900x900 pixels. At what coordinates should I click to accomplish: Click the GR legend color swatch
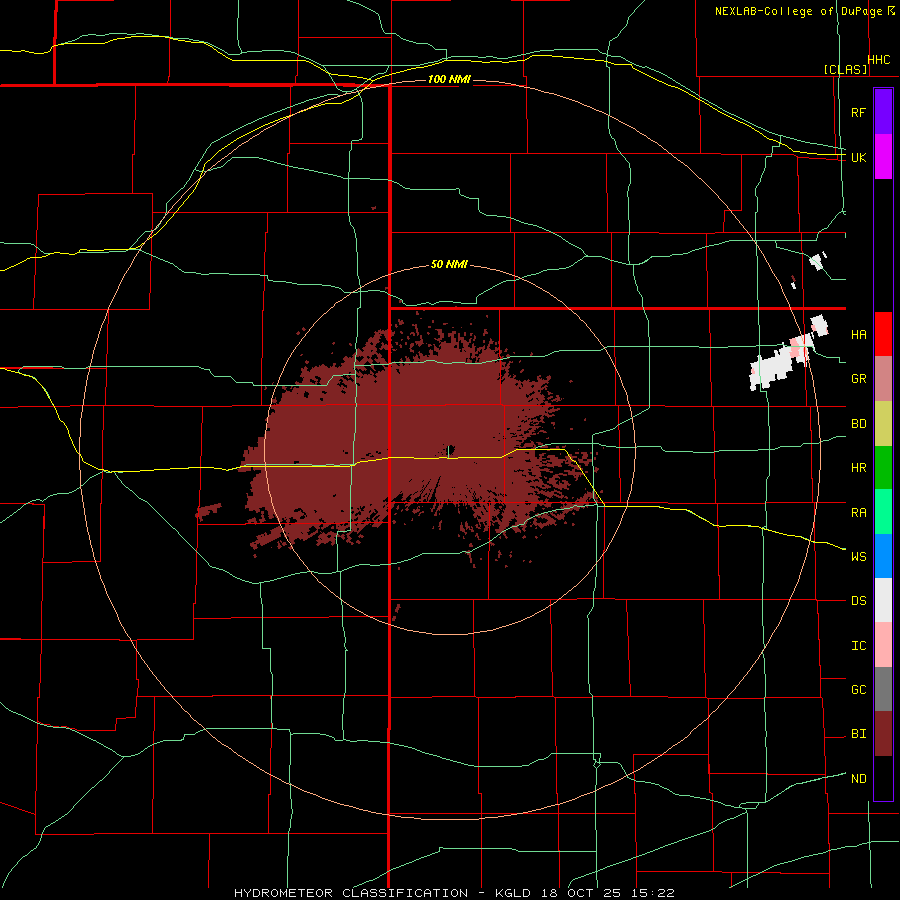point(883,379)
